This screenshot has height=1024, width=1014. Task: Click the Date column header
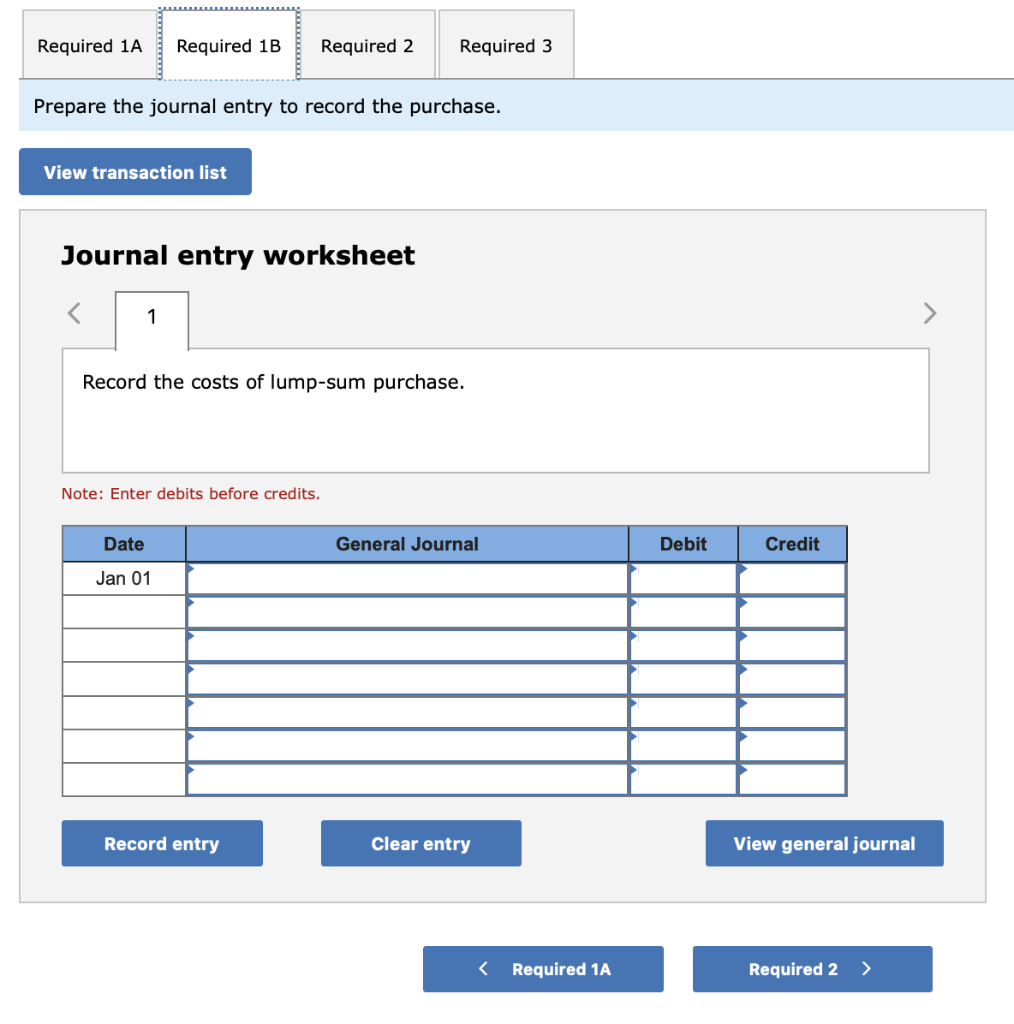point(124,544)
